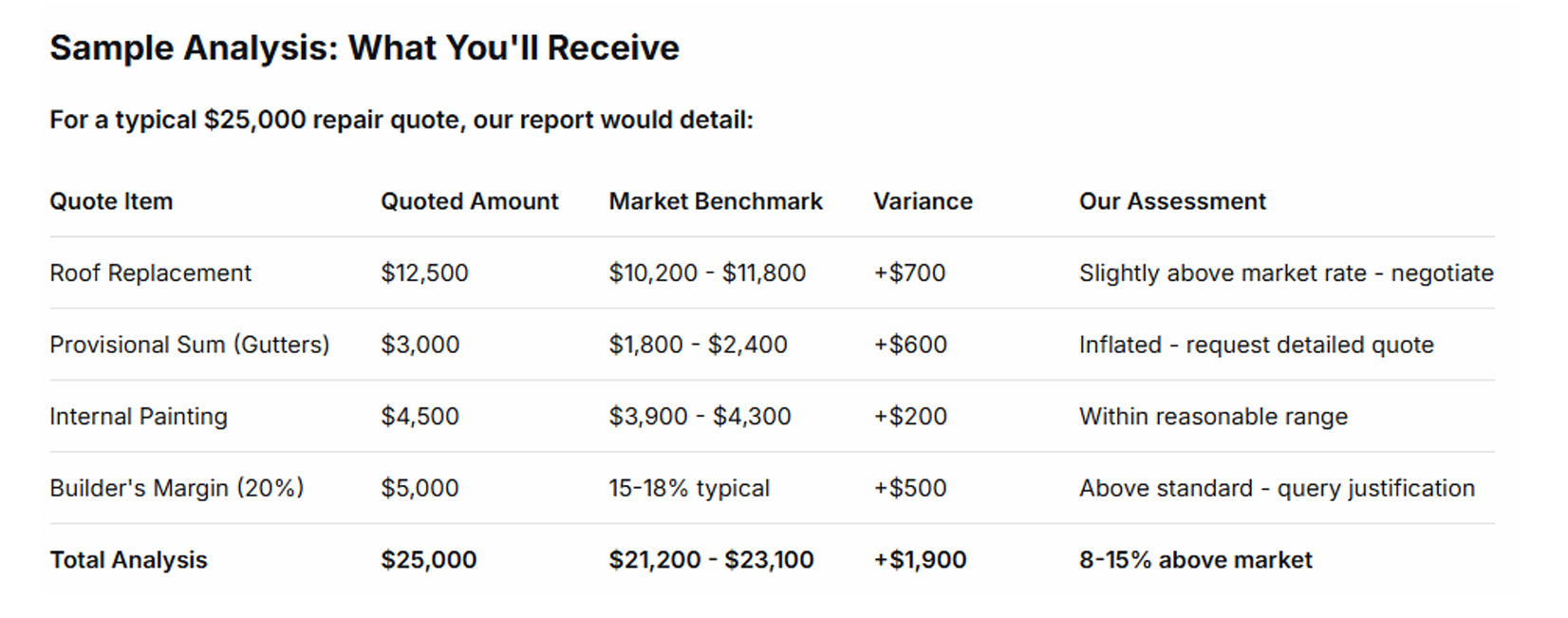Click the 'Sample Analysis: What You'll Receive' heading
1568x618 pixels.
[x=364, y=48]
